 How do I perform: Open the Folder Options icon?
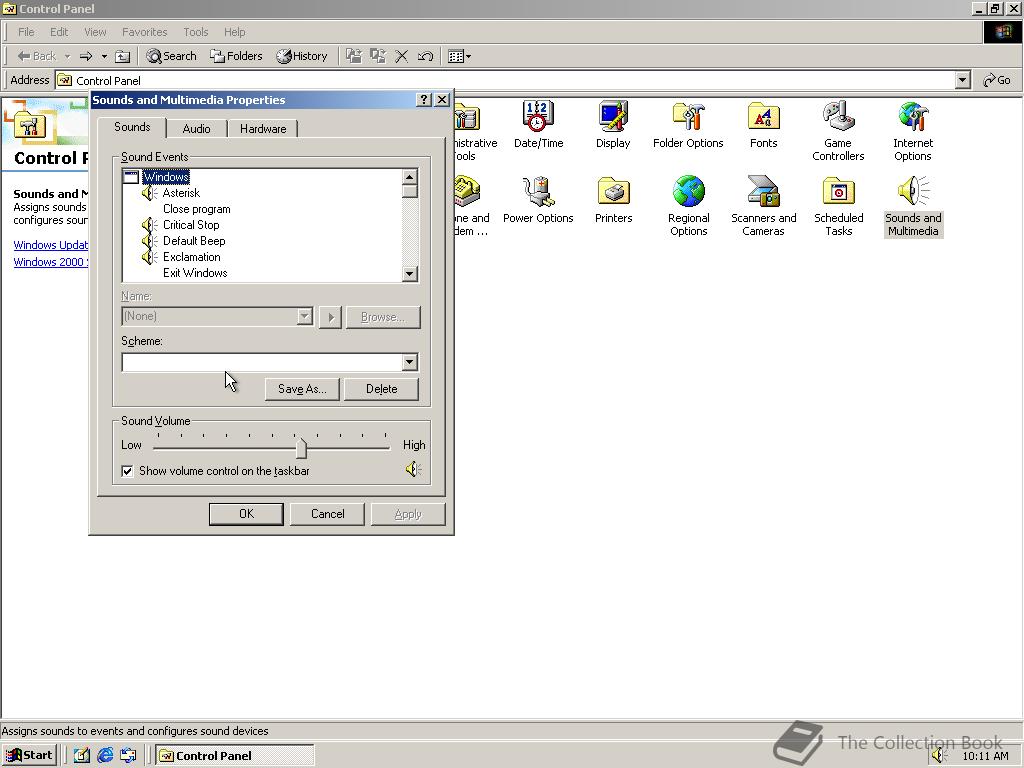coord(688,118)
